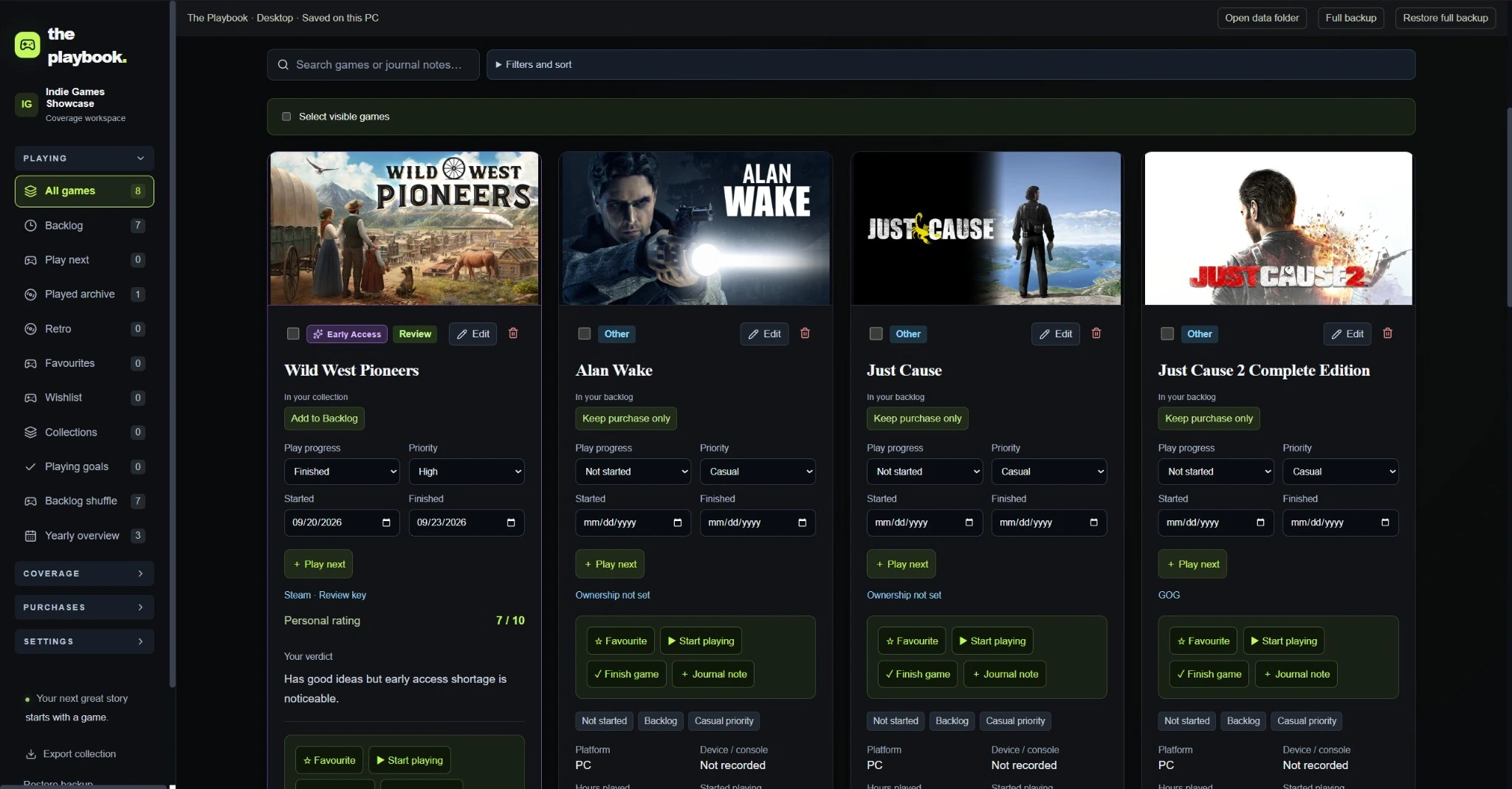Click trash icon on Just Cause card

[1096, 334]
